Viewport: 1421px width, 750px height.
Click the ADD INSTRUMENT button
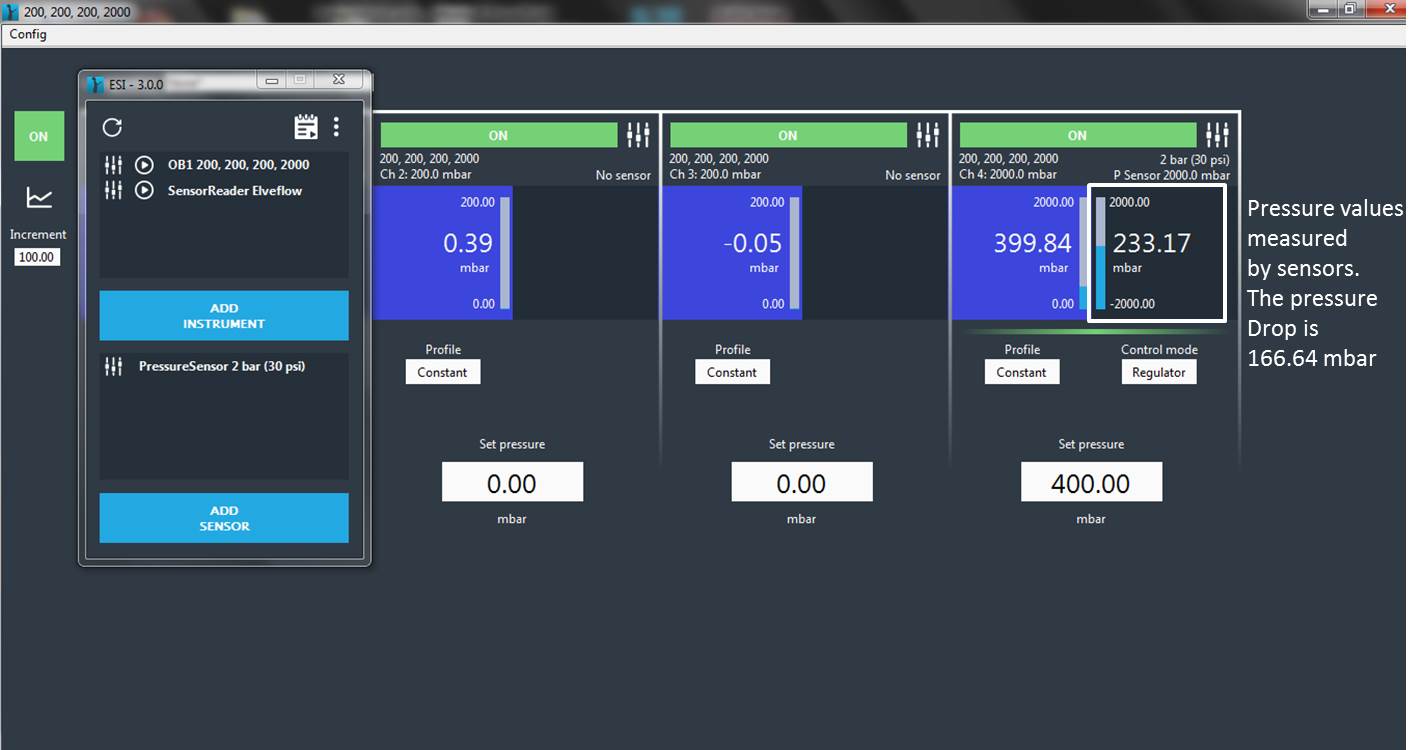(x=224, y=316)
